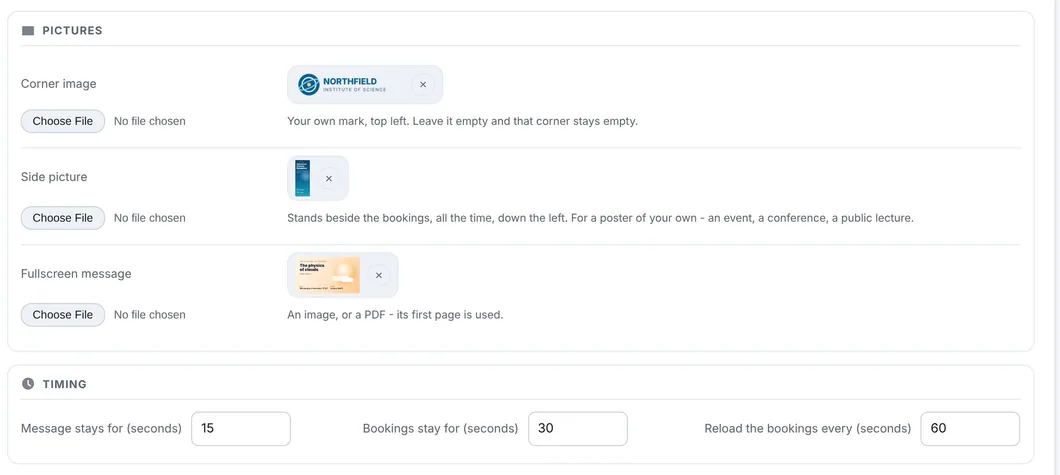Click 'Reload the bookings every (seconds)' label
The height and width of the screenshot is (475, 1060).
pyautogui.click(x=808, y=428)
